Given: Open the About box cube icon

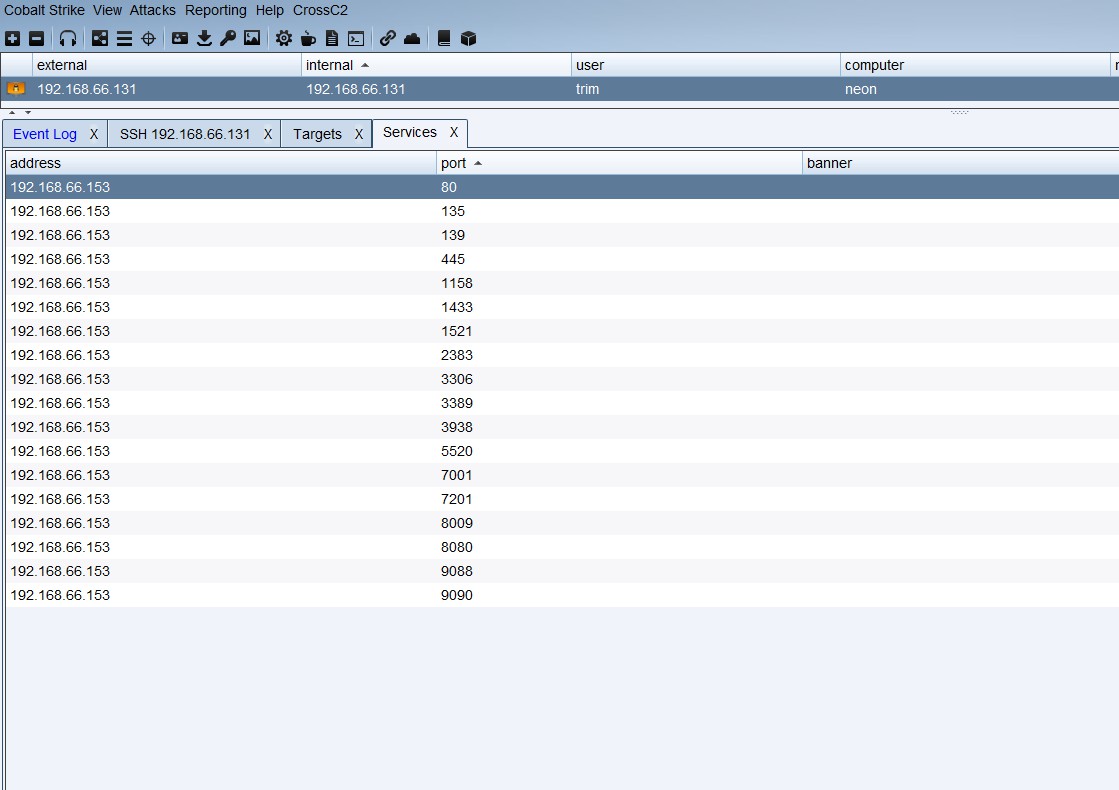Looking at the screenshot, I should (466, 38).
